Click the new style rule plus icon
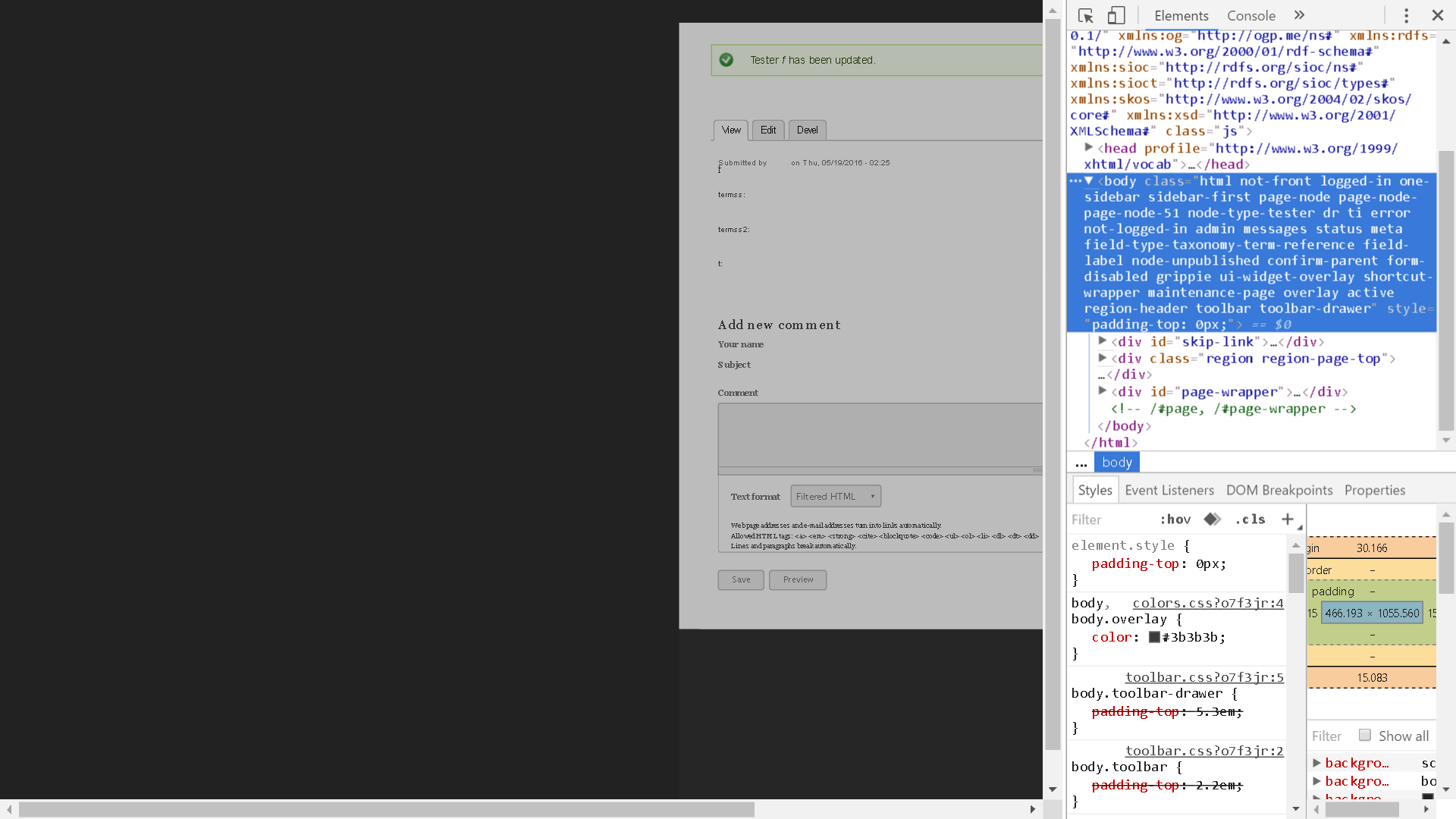The image size is (1456, 819). [x=1287, y=519]
